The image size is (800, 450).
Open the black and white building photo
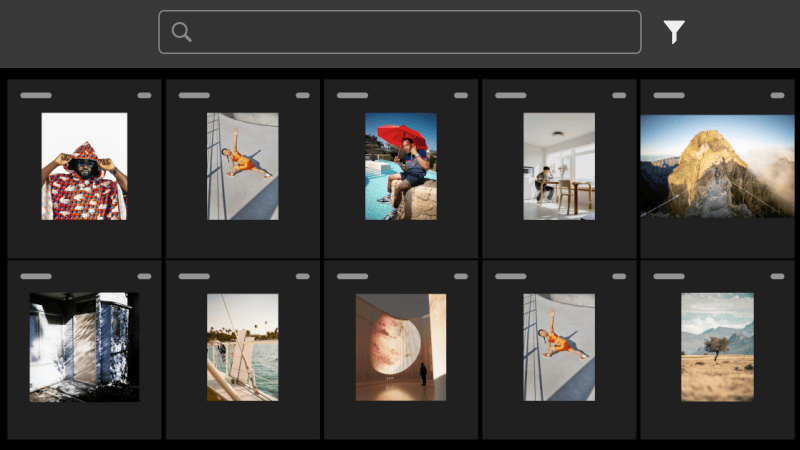tap(84, 347)
